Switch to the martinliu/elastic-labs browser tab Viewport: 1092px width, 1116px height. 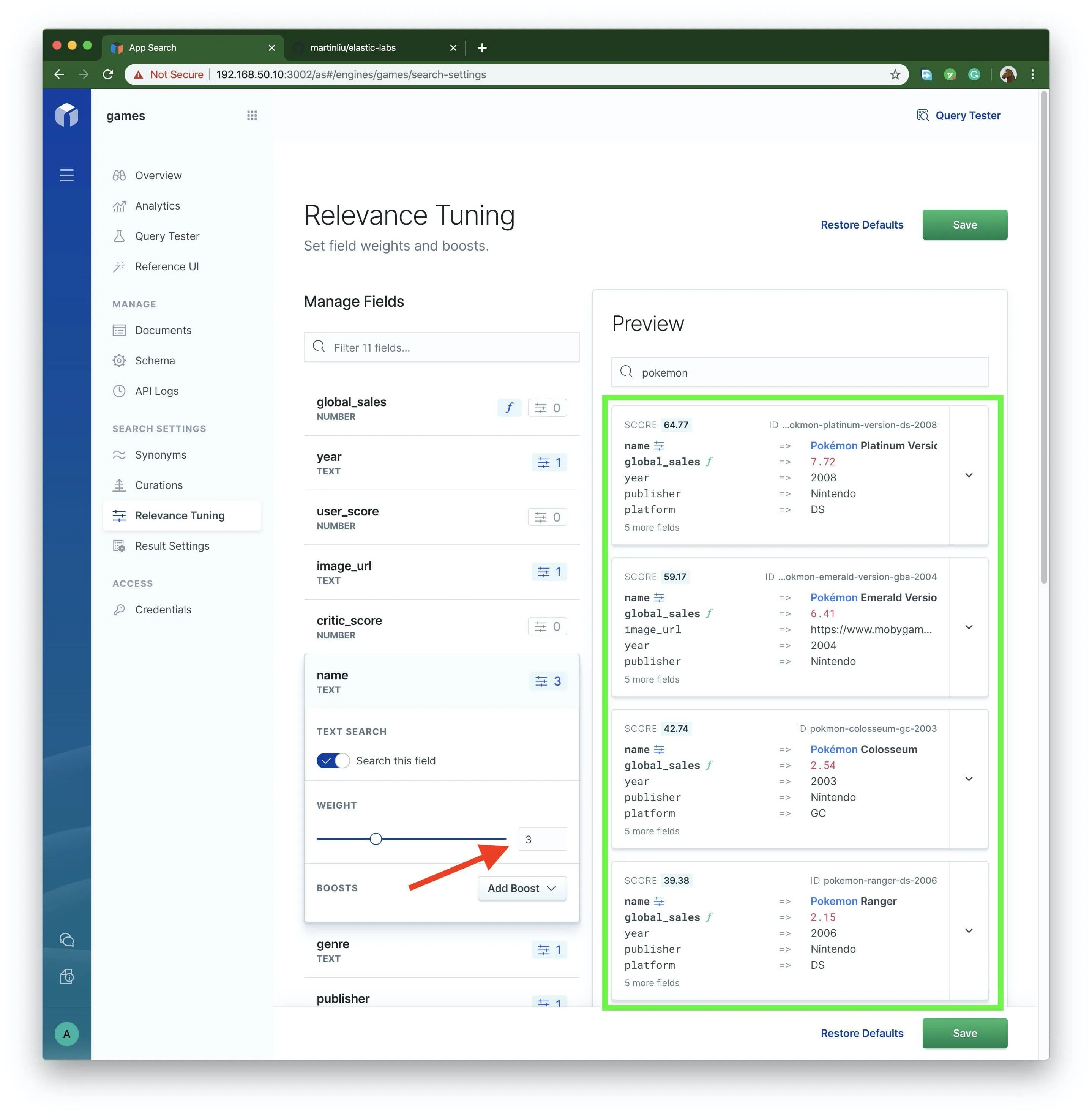[x=353, y=47]
